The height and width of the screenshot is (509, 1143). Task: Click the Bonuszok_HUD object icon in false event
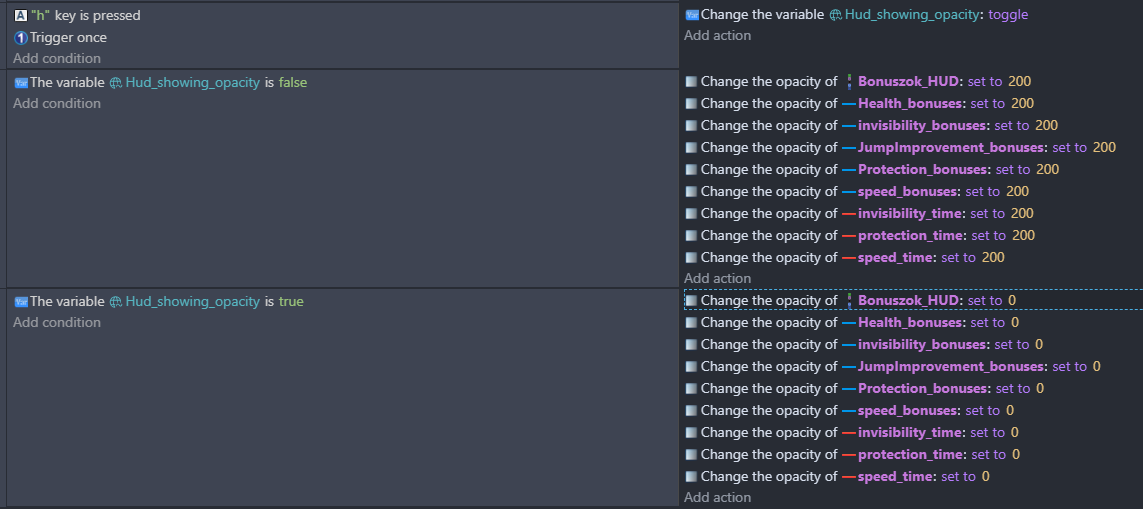pyautogui.click(x=849, y=82)
